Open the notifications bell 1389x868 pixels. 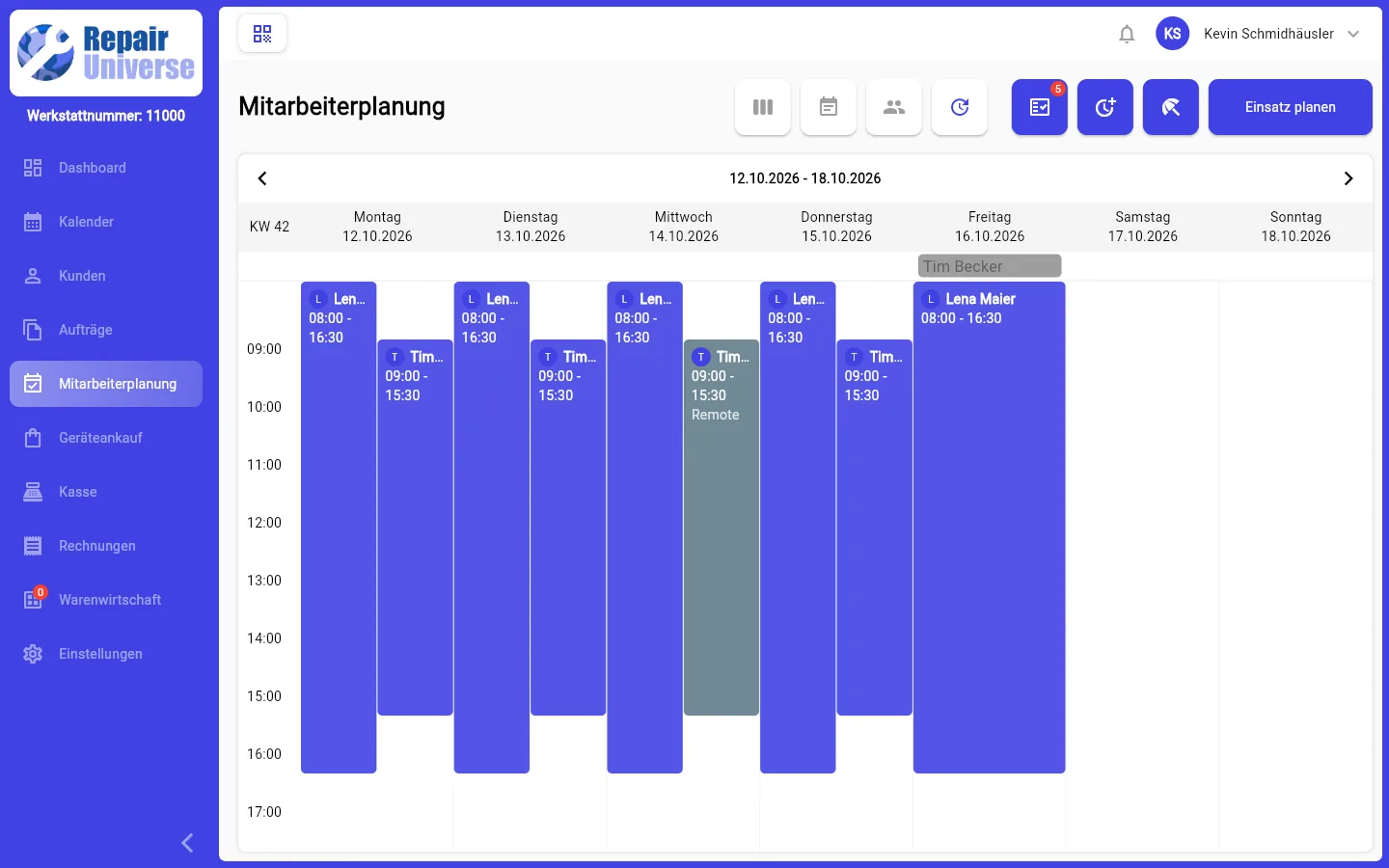coord(1127,34)
